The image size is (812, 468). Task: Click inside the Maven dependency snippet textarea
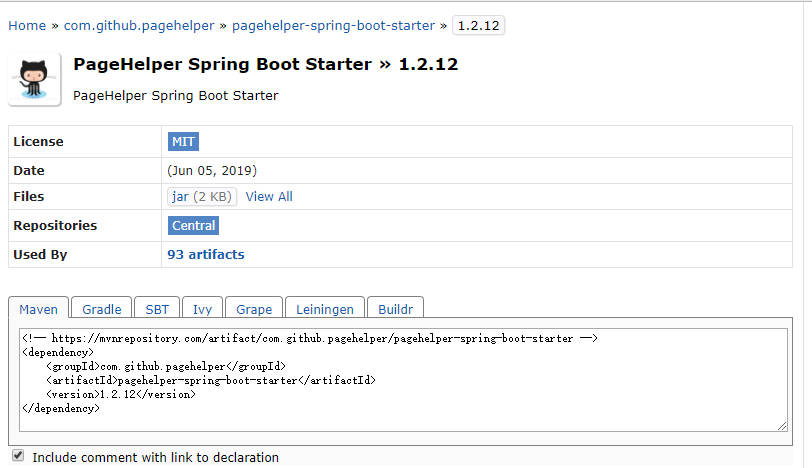coord(403,379)
